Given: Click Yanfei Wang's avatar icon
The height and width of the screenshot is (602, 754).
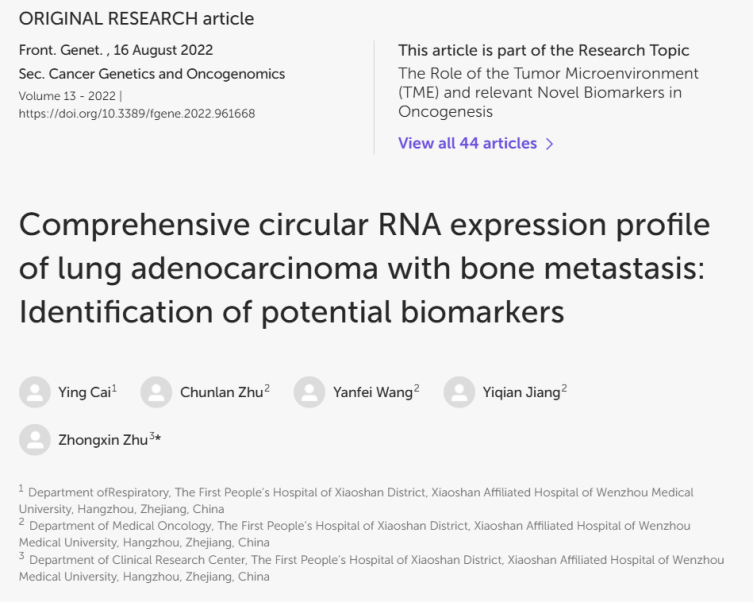Looking at the screenshot, I should click(x=309, y=392).
